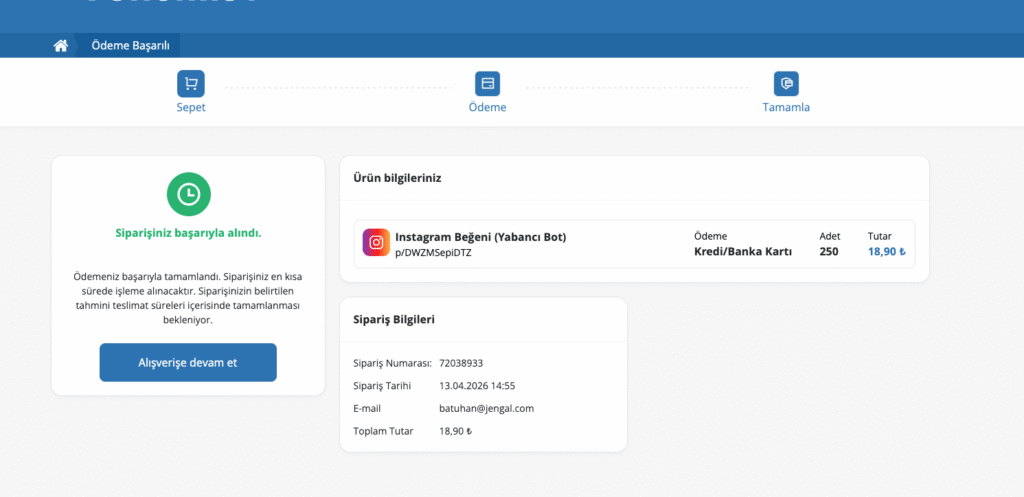The width and height of the screenshot is (1024, 497).
Task: Click the Toplam Tutar label
Action: (383, 431)
